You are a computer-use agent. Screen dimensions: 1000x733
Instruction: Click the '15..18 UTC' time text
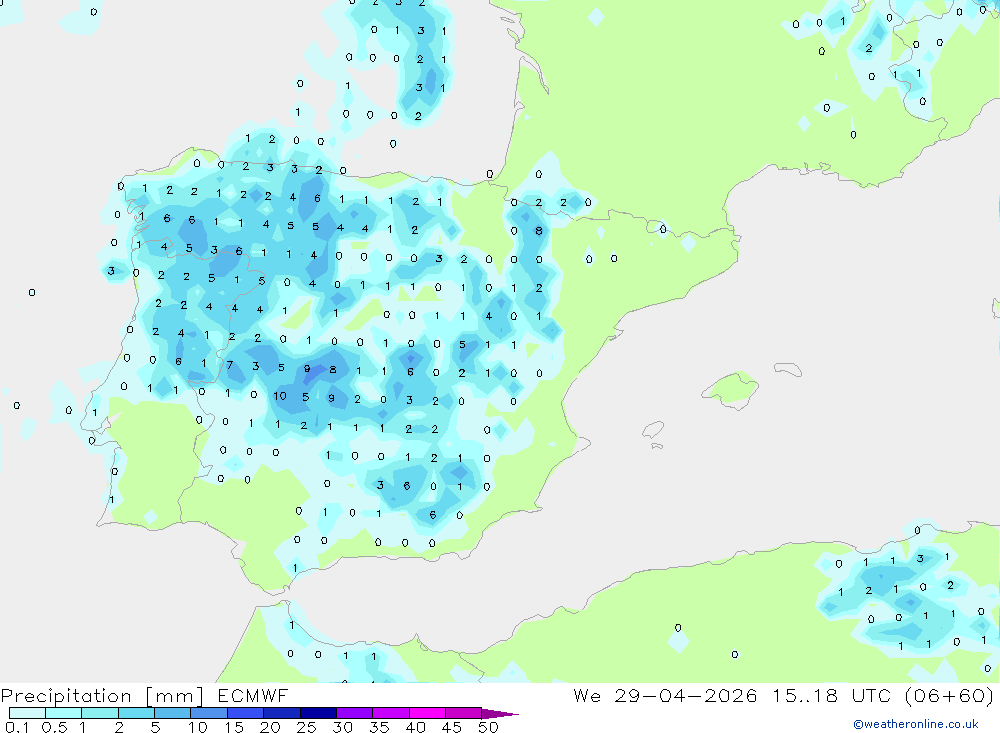832,695
